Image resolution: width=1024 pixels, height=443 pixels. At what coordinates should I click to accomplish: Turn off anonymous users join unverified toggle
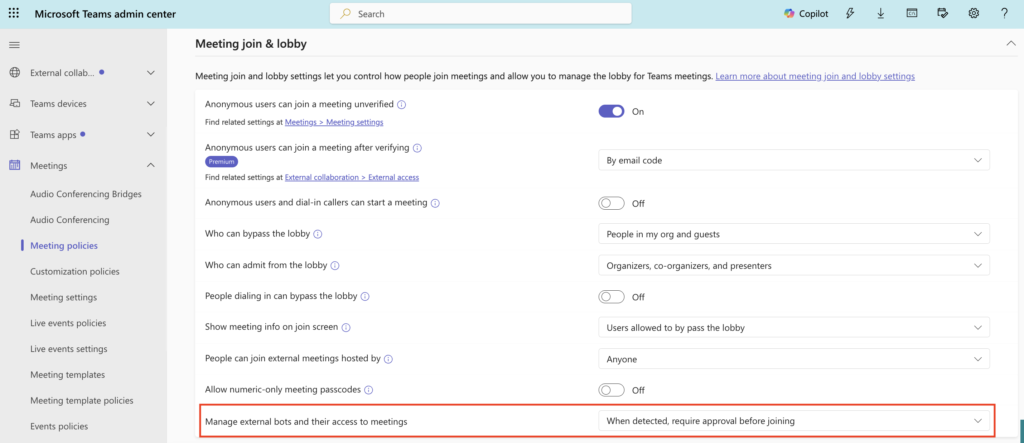(x=612, y=111)
